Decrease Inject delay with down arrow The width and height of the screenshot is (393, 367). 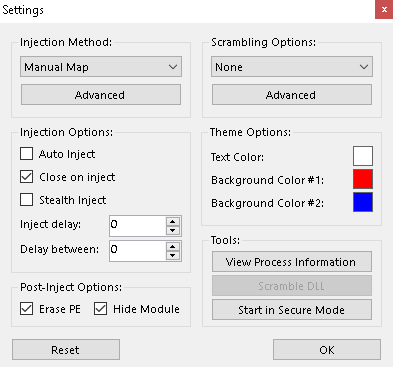(x=173, y=230)
